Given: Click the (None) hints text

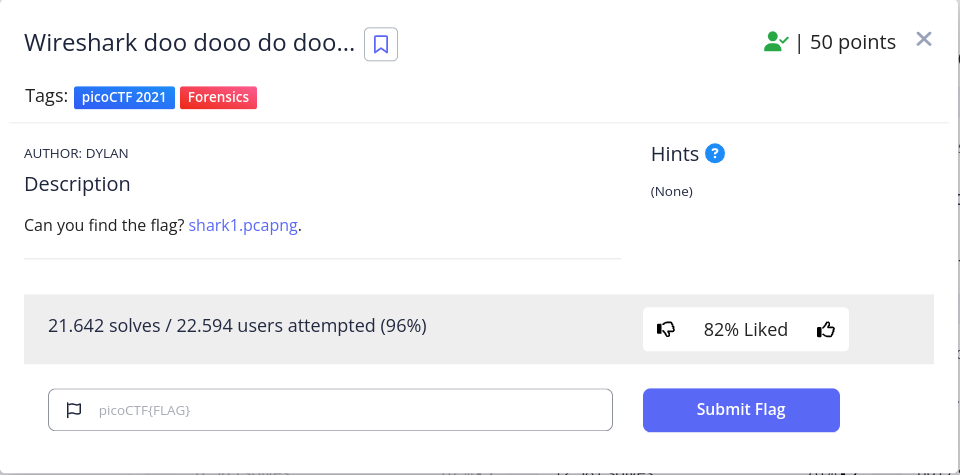Looking at the screenshot, I should pos(671,191).
